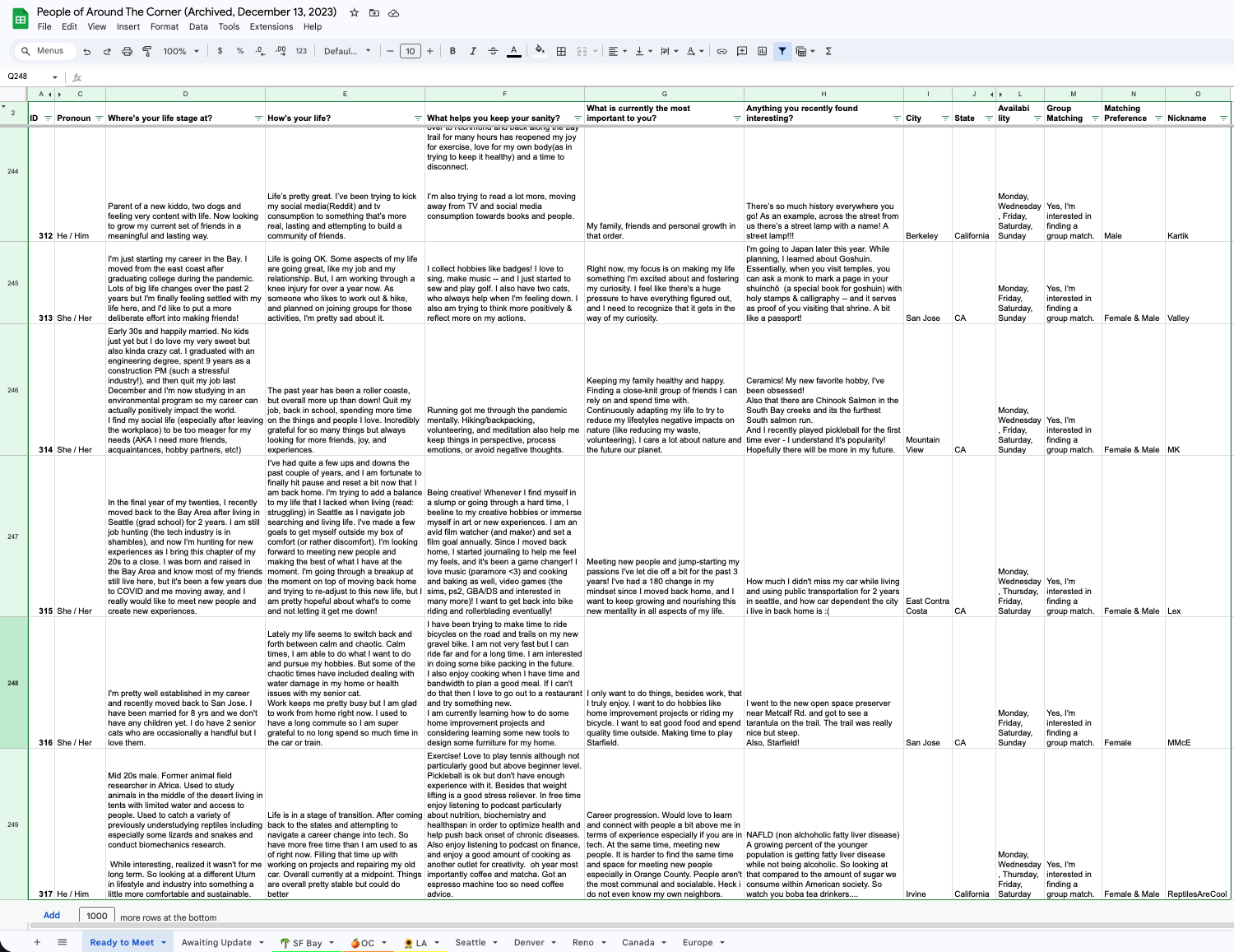The image size is (1234, 952).
Task: Open the Extensions menu
Action: pos(271,26)
